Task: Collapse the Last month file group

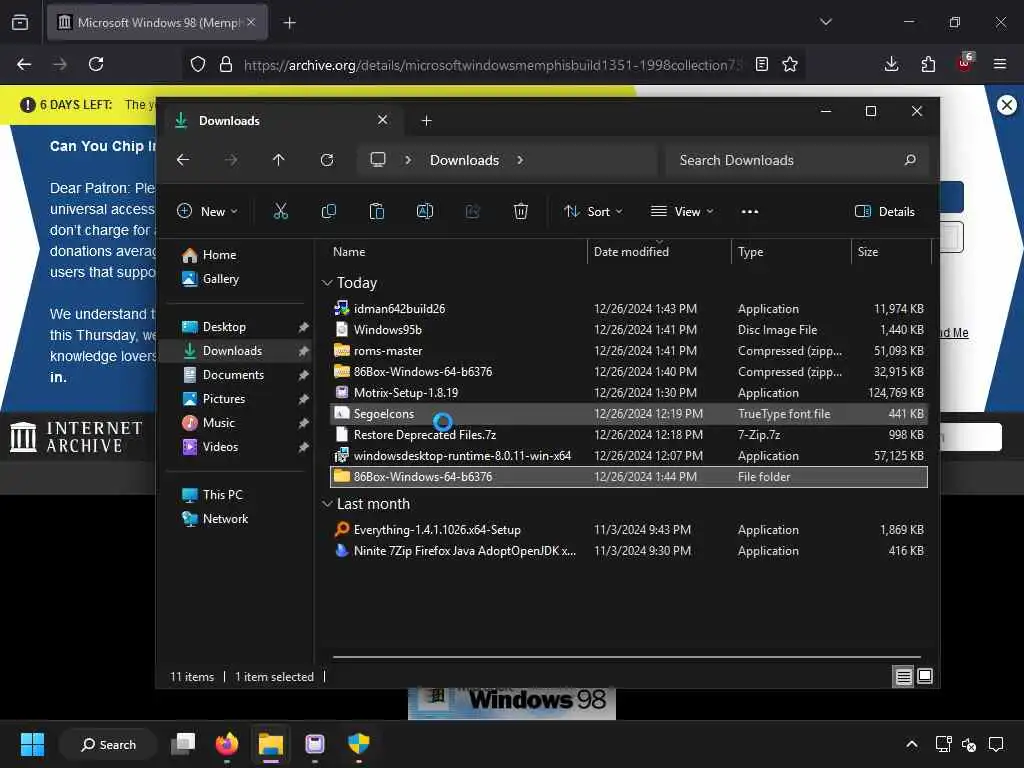Action: pyautogui.click(x=327, y=504)
